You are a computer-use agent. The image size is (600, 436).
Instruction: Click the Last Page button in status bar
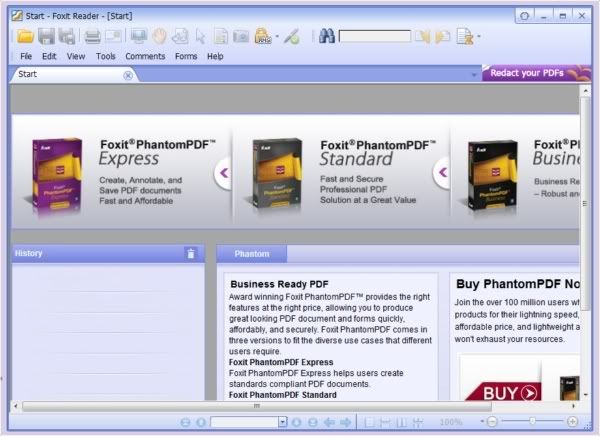[313, 422]
